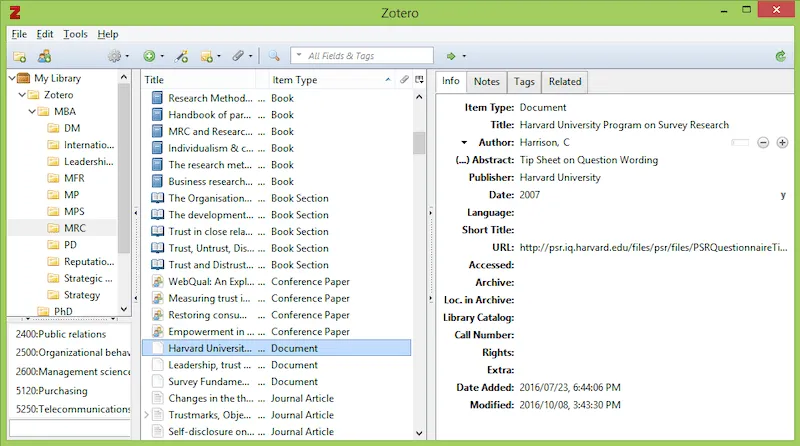800x446 pixels.
Task: Click the (...) Abstract label
Action: [484, 160]
